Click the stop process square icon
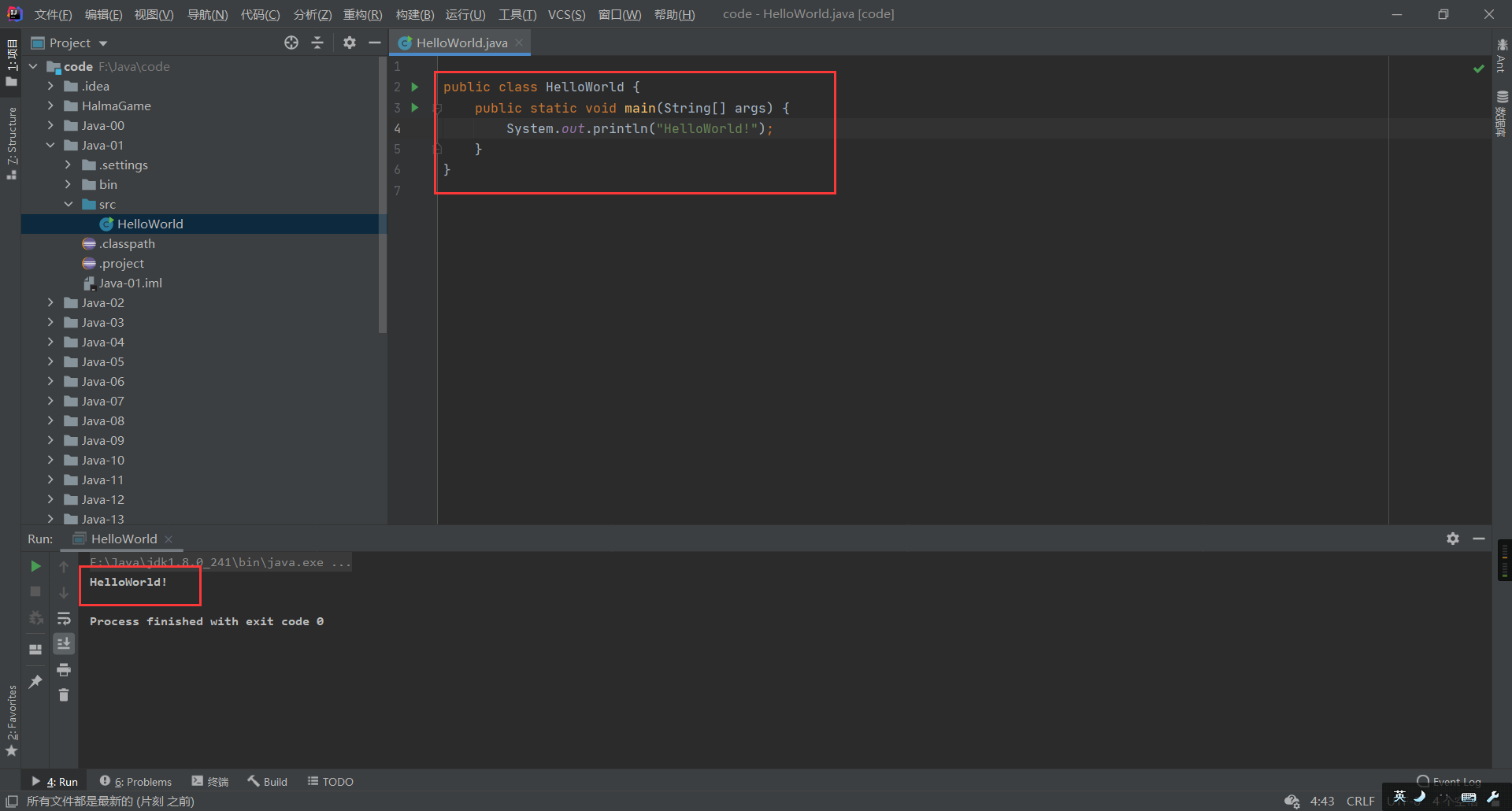 click(35, 591)
